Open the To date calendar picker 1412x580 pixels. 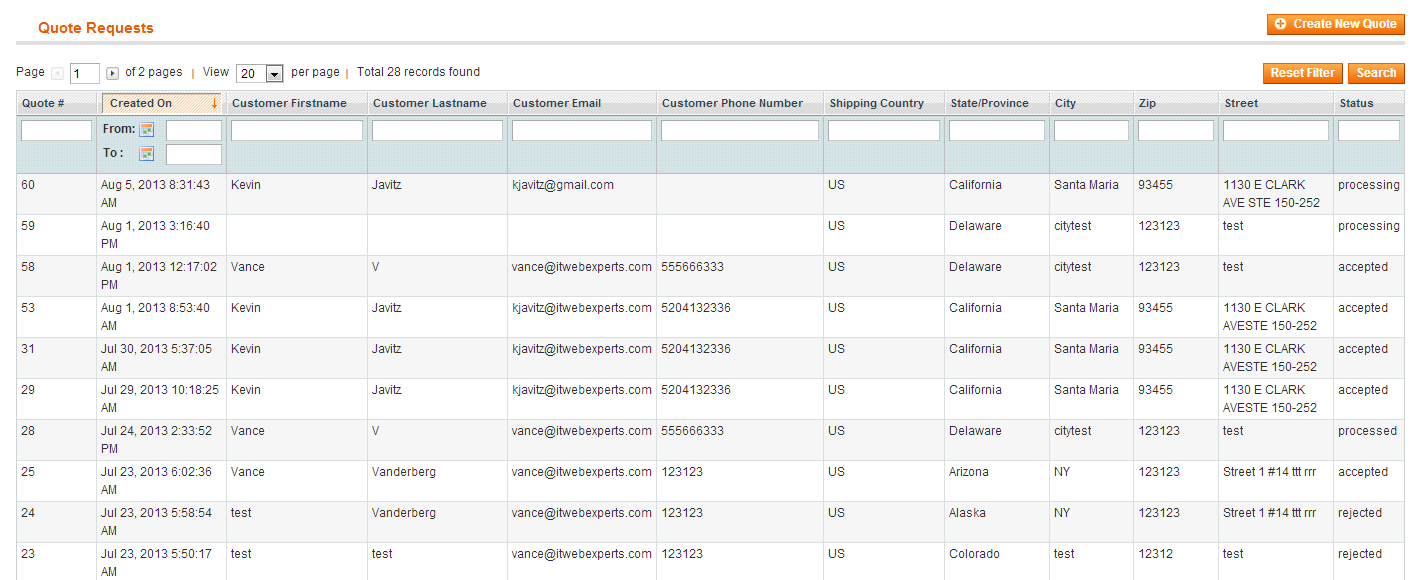tap(146, 154)
